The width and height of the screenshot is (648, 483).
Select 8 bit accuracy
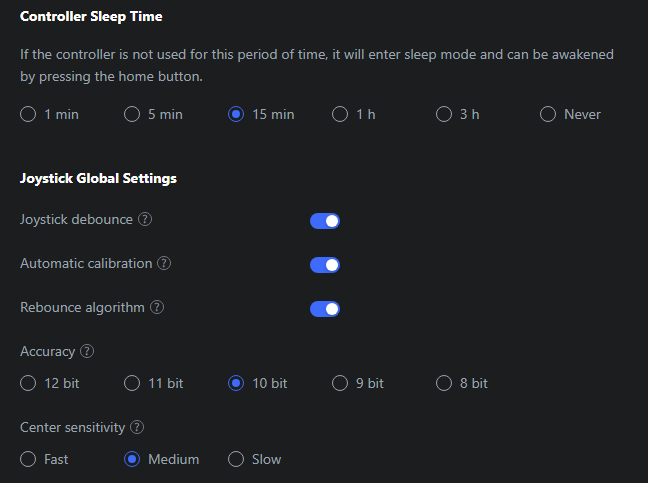(444, 383)
